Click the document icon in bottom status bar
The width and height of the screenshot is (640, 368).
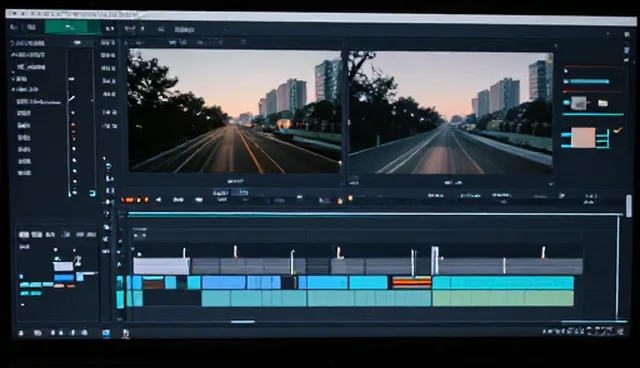pos(126,334)
